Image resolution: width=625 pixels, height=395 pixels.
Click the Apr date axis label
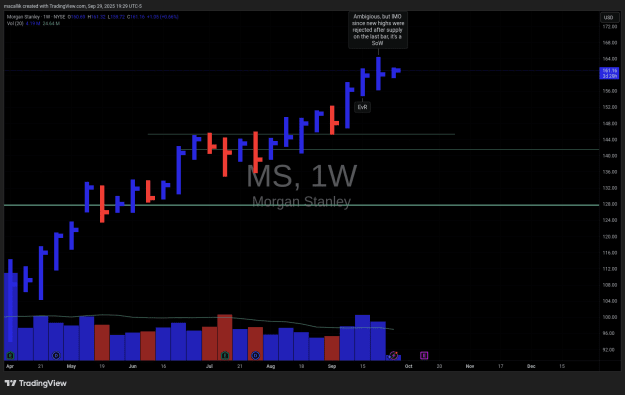pos(10,366)
